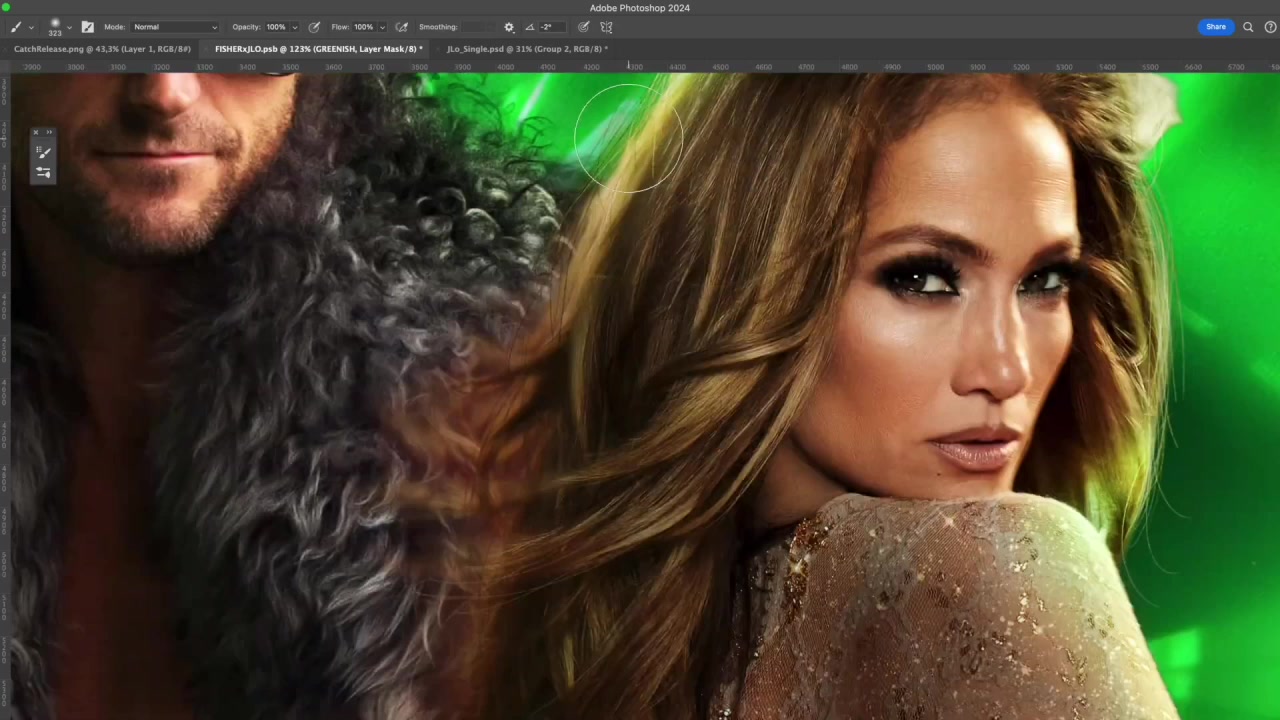Open the Brush tool preset picker
Image resolution: width=1280 pixels, height=720 pixels.
click(16, 27)
